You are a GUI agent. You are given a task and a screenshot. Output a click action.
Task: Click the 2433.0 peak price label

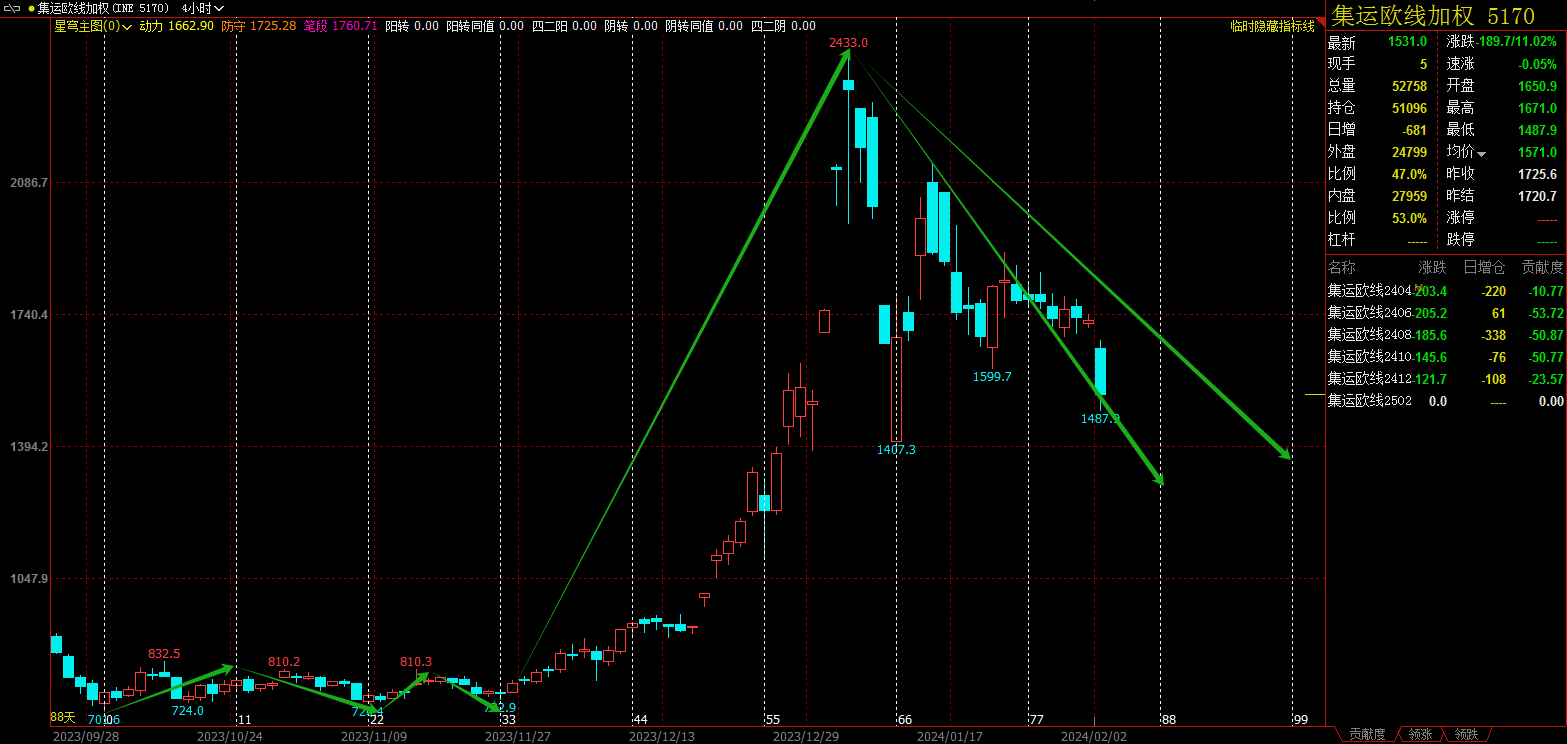pos(848,43)
